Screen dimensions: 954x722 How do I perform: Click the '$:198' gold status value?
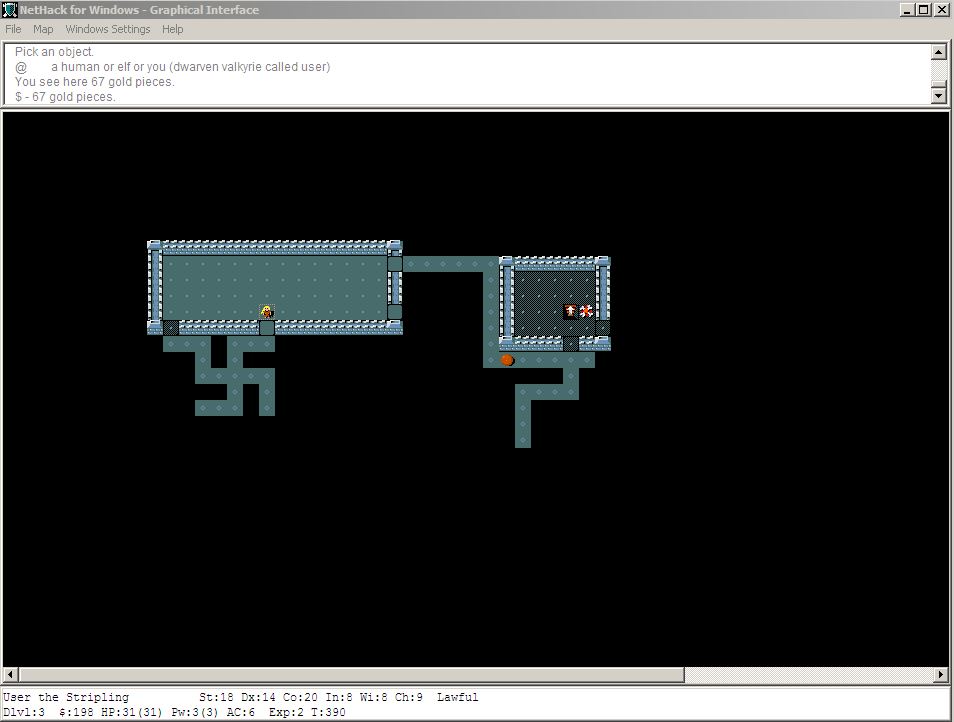point(76,712)
